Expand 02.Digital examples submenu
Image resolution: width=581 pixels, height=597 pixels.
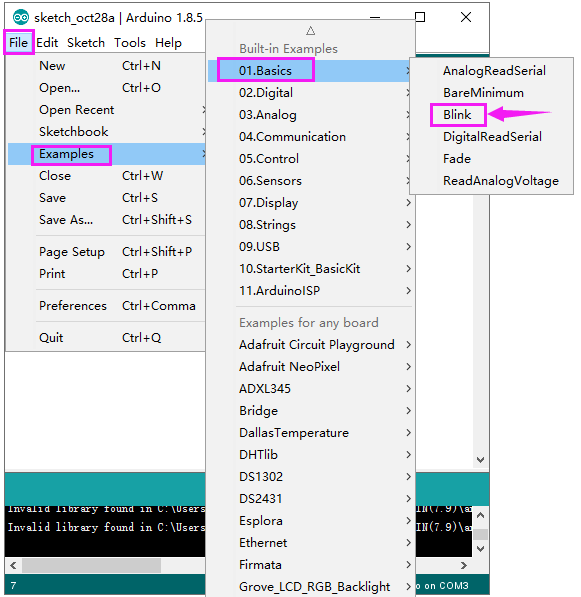click(310, 93)
